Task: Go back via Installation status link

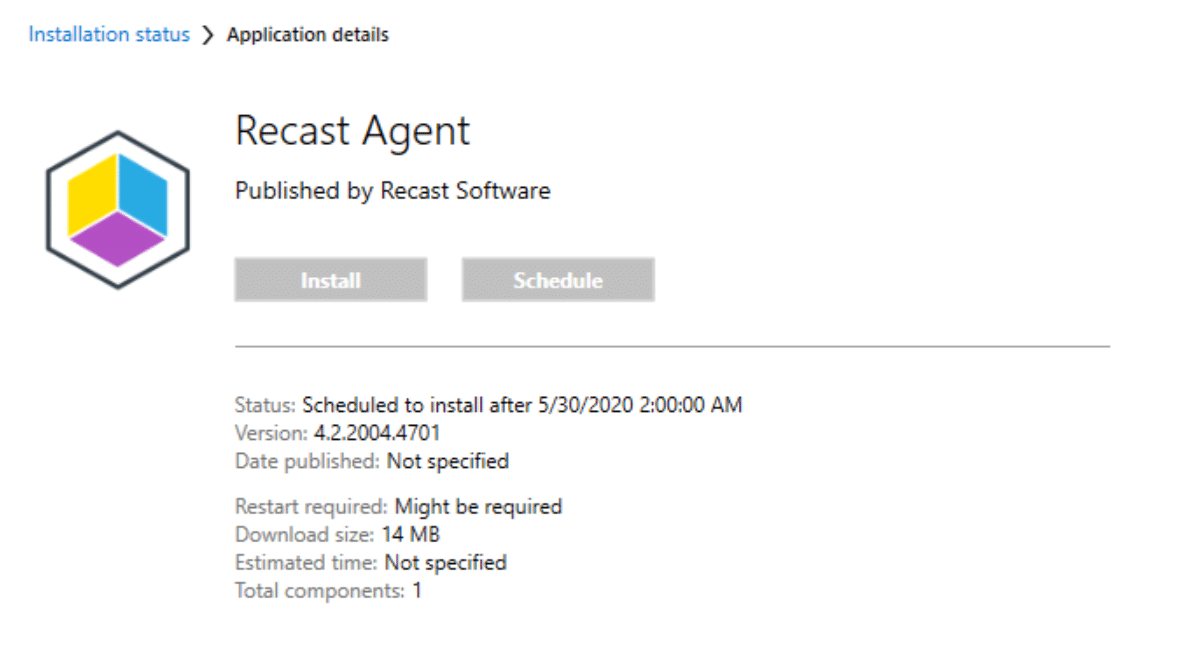Action: coord(109,35)
